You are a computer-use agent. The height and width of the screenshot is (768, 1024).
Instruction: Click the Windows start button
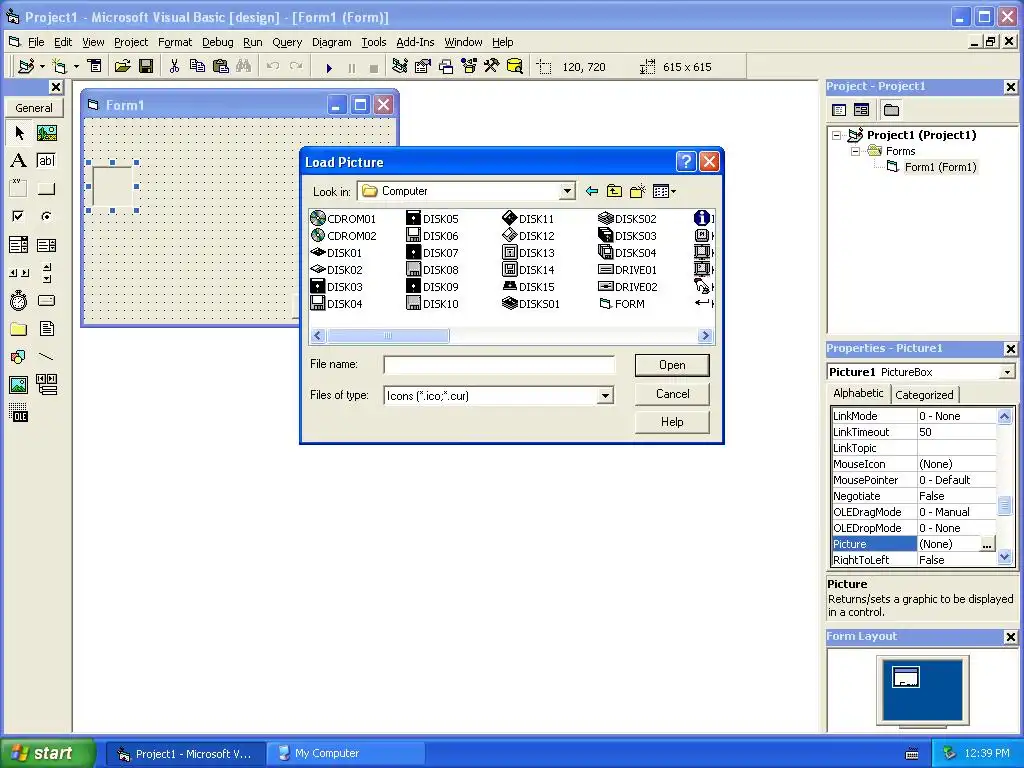(x=47, y=754)
